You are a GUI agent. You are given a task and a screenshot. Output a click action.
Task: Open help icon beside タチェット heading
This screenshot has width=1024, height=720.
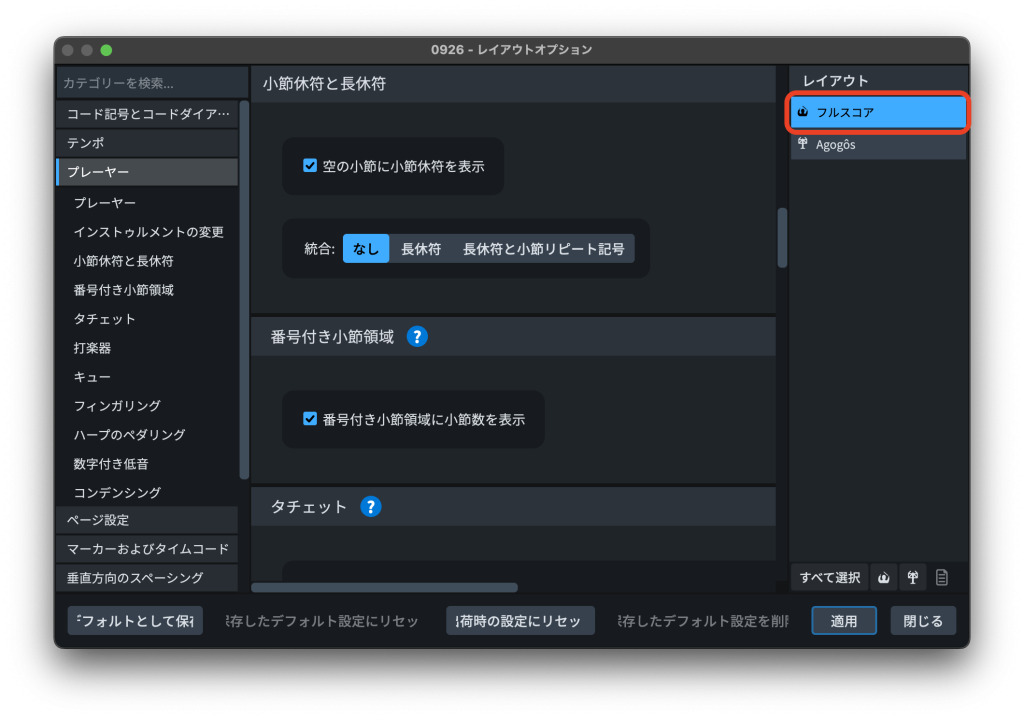pyautogui.click(x=370, y=507)
